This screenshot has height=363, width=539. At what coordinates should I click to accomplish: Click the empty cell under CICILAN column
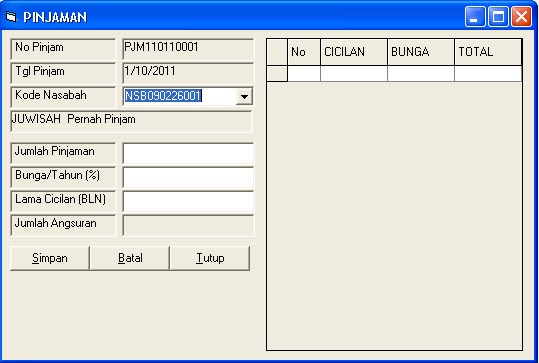[354, 74]
